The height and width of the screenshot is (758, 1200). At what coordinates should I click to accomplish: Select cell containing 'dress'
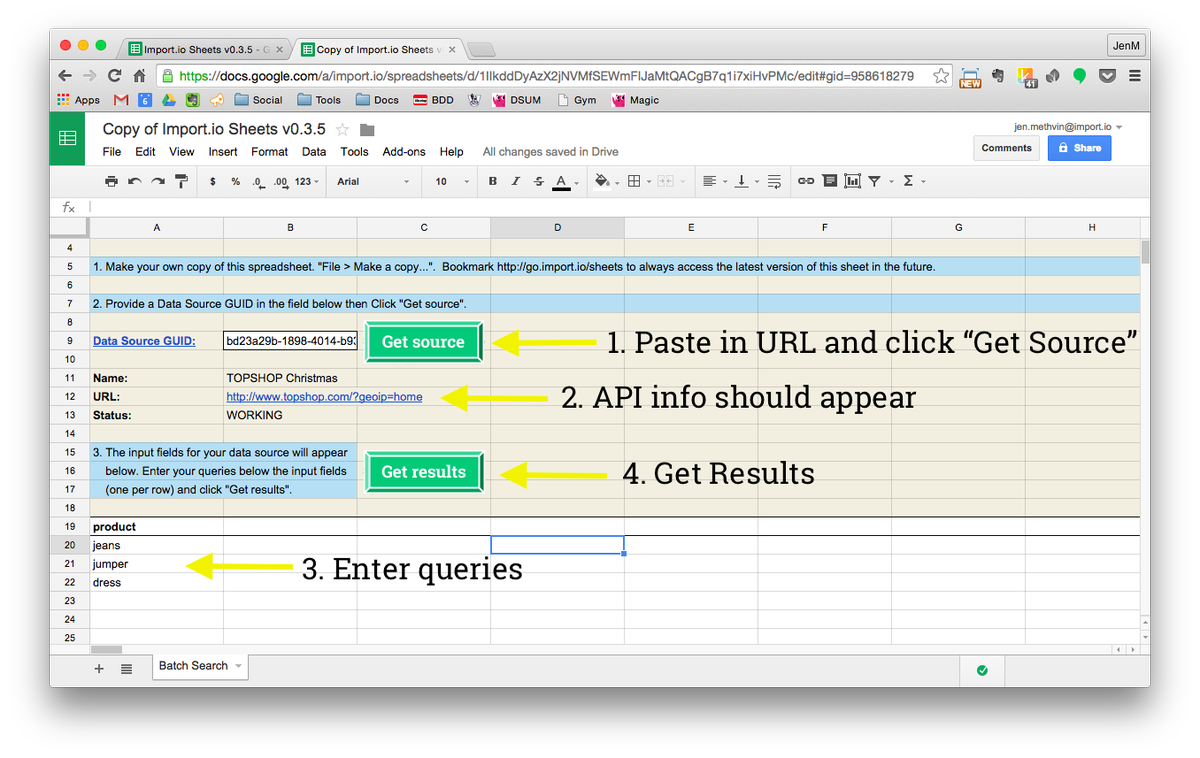pyautogui.click(x=157, y=582)
